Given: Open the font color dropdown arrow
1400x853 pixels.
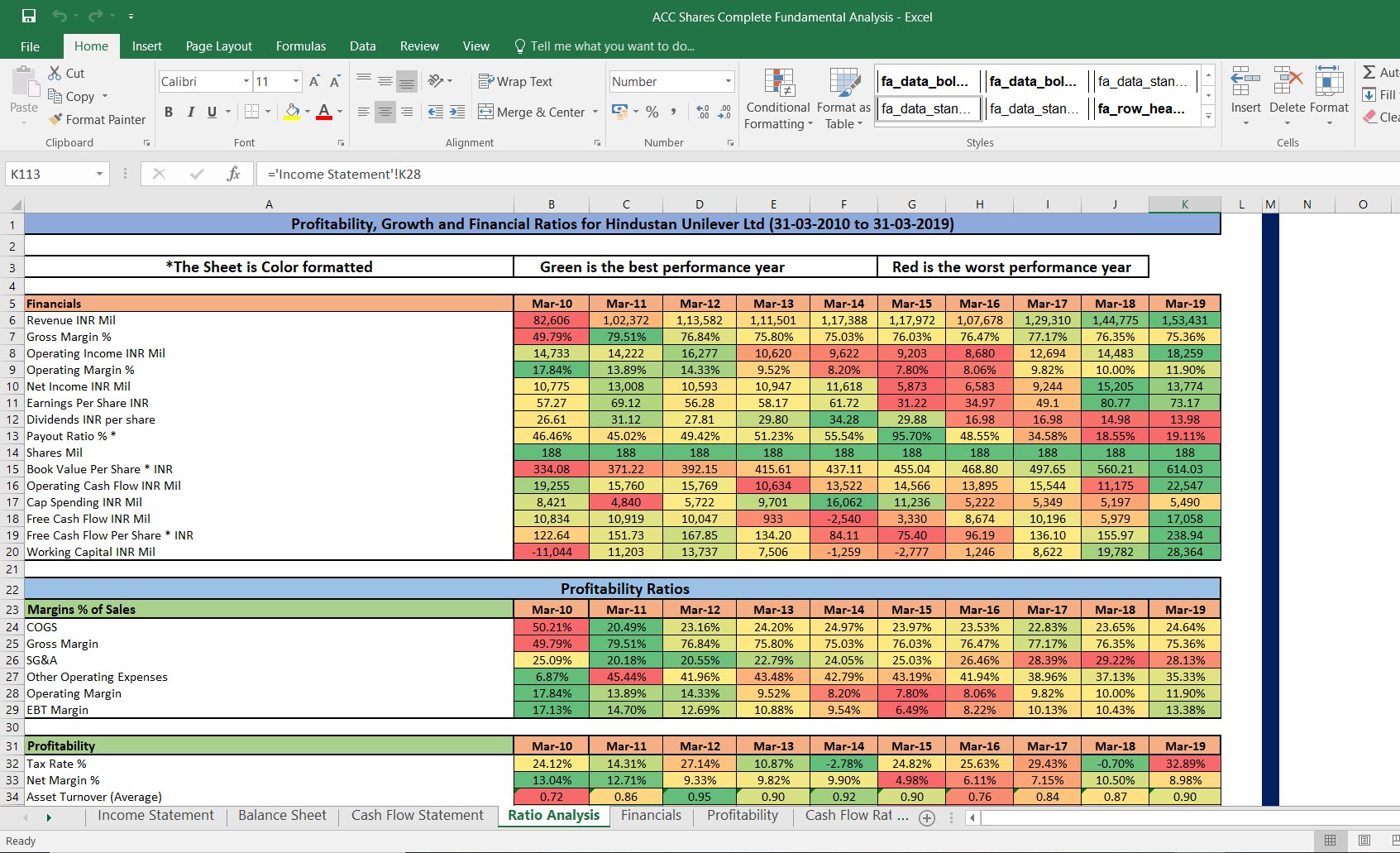Looking at the screenshot, I should tap(340, 112).
